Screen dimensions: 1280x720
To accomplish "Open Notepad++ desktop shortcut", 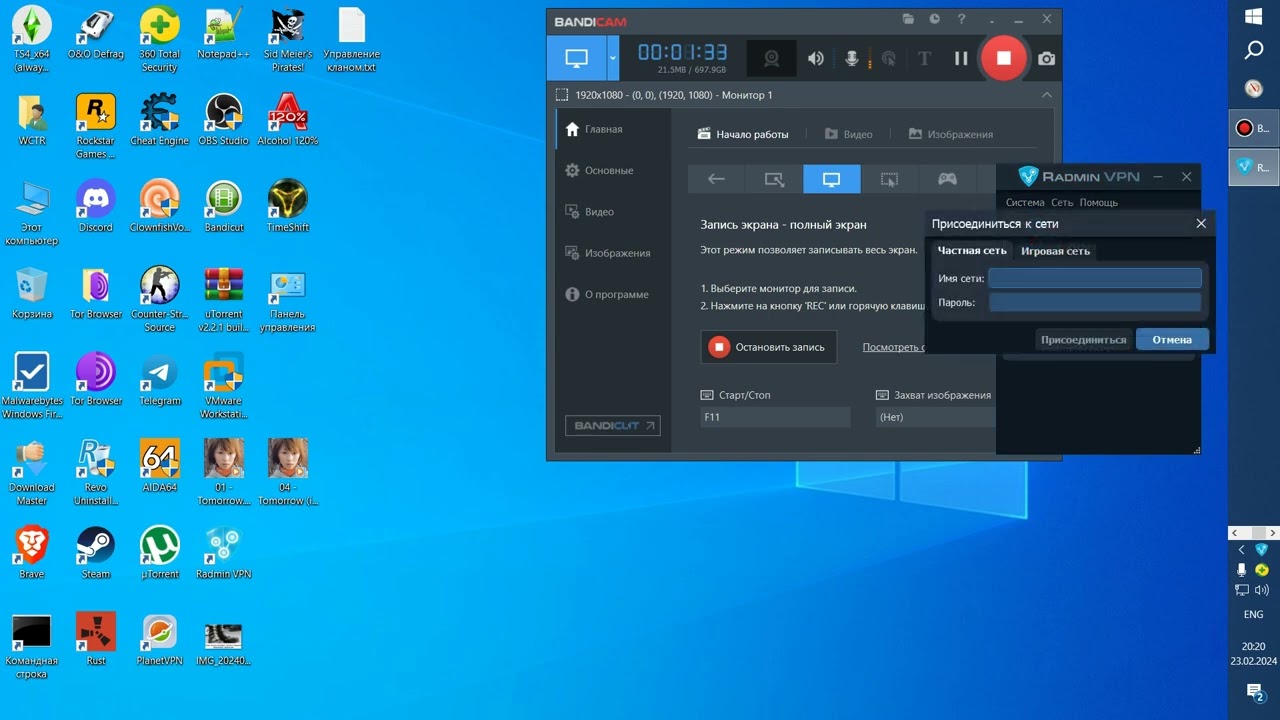I will (223, 33).
